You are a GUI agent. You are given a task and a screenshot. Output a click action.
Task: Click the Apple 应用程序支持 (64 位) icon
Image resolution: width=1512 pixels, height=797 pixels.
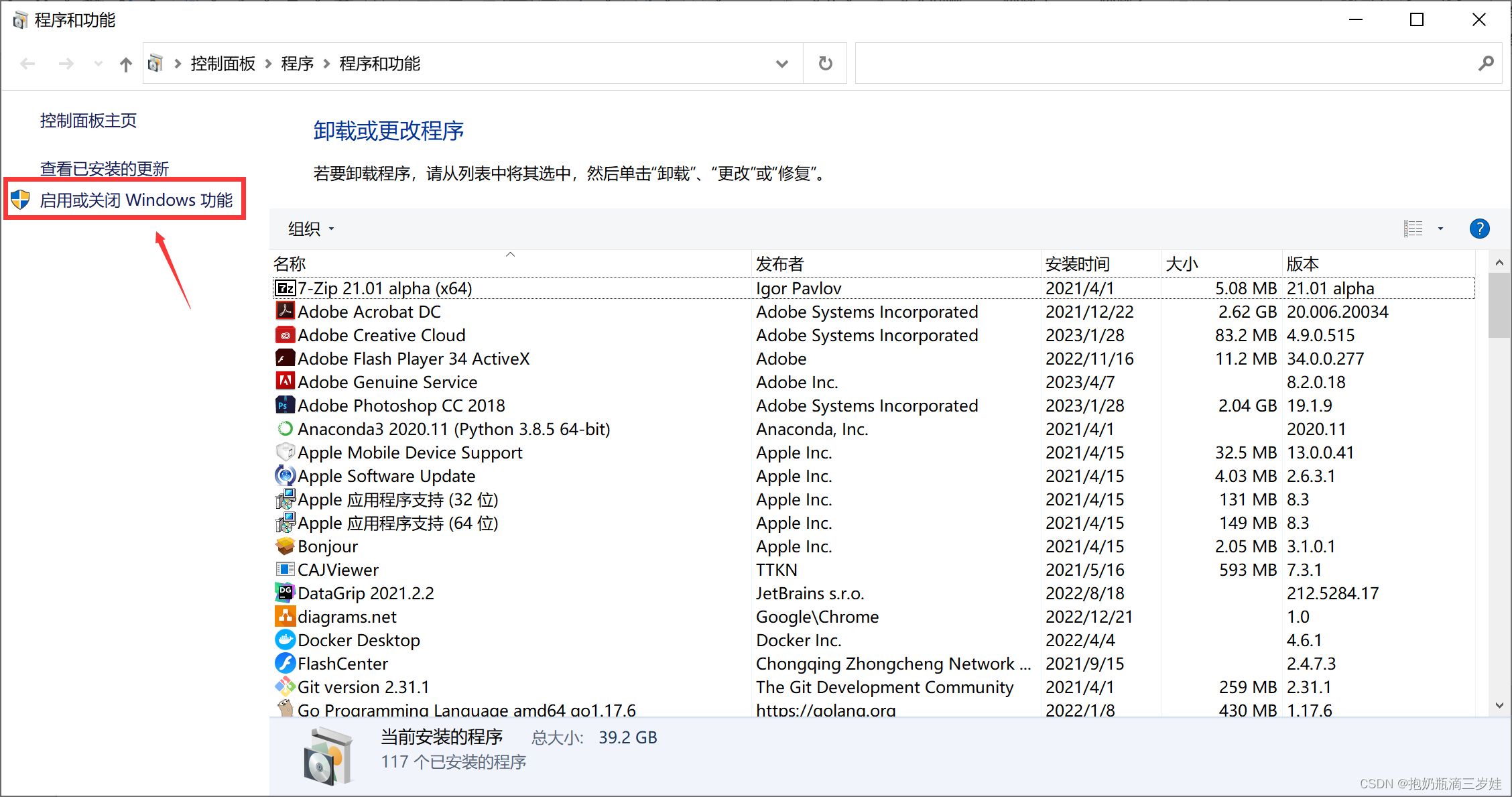286,522
